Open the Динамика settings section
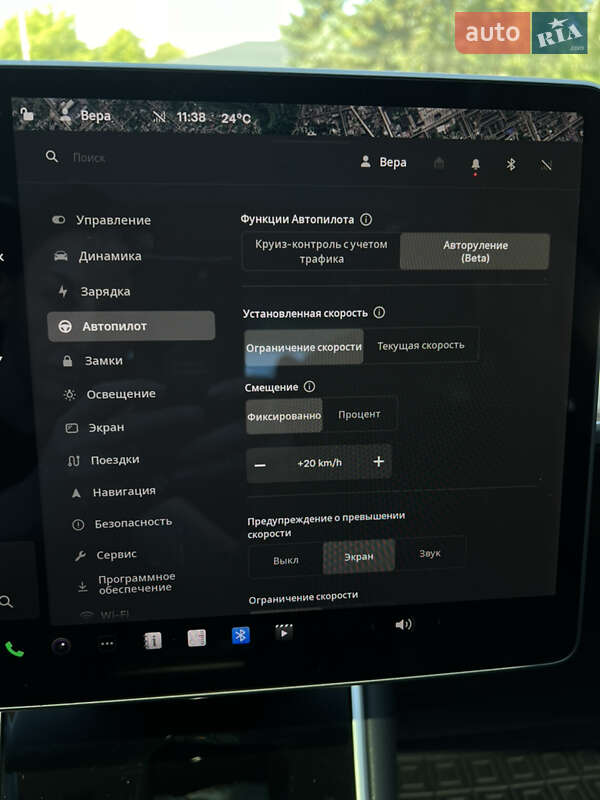 [98, 256]
